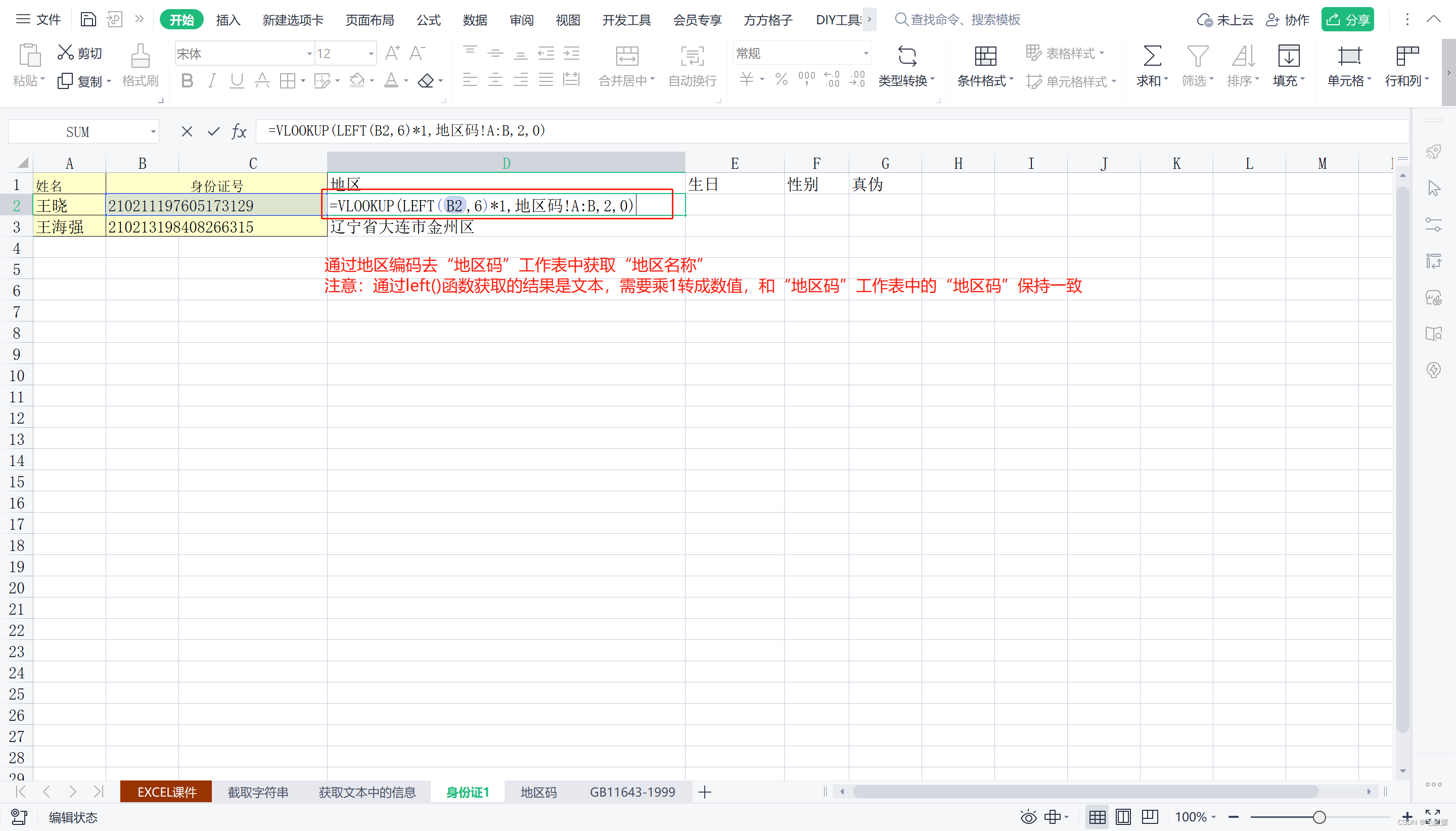Click the Format Painter (格式刷) icon
Viewport: 1456px width, 831px height.
coord(140,57)
